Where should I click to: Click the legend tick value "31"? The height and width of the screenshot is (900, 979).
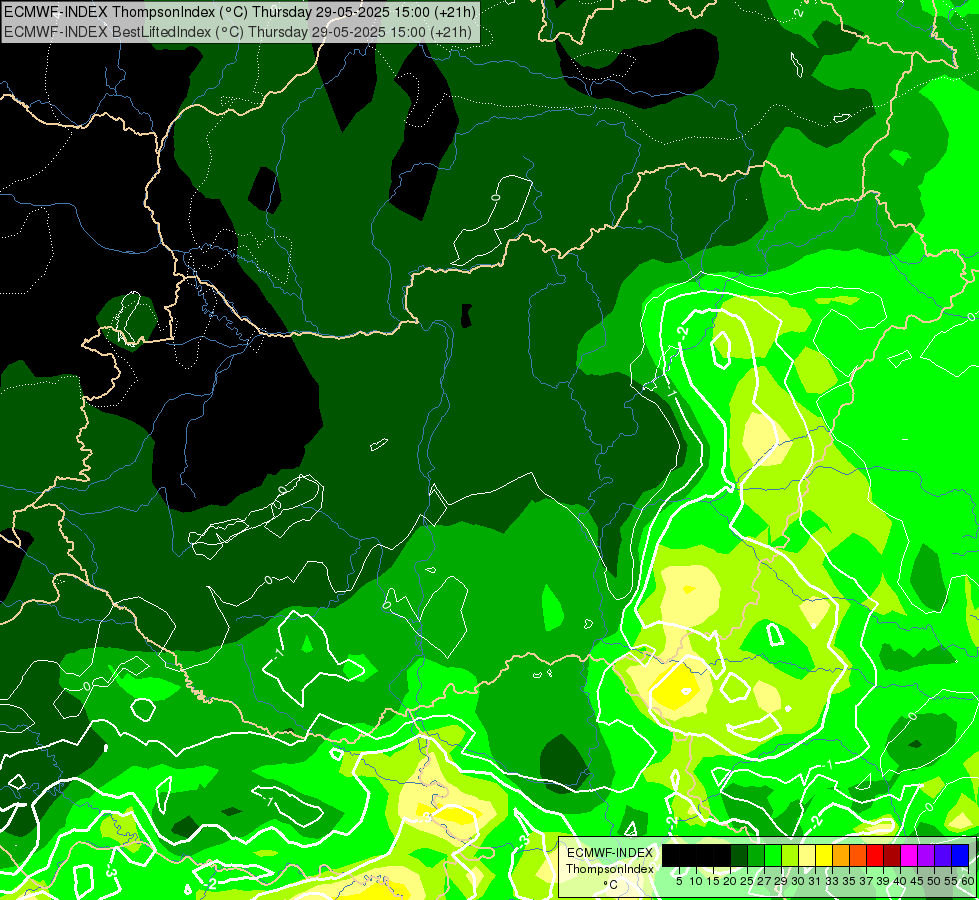[x=815, y=881]
